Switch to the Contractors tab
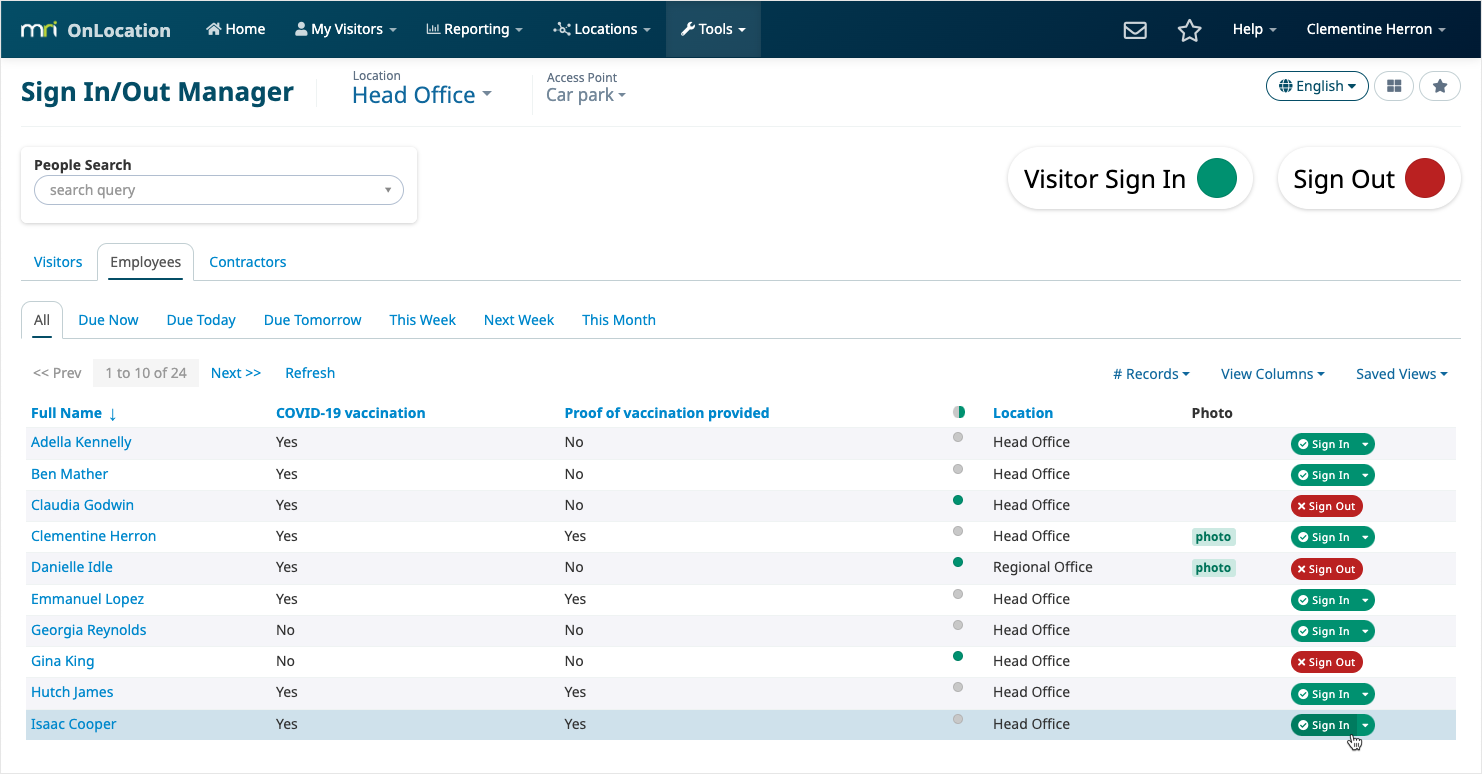Image resolution: width=1482 pixels, height=774 pixels. (248, 262)
